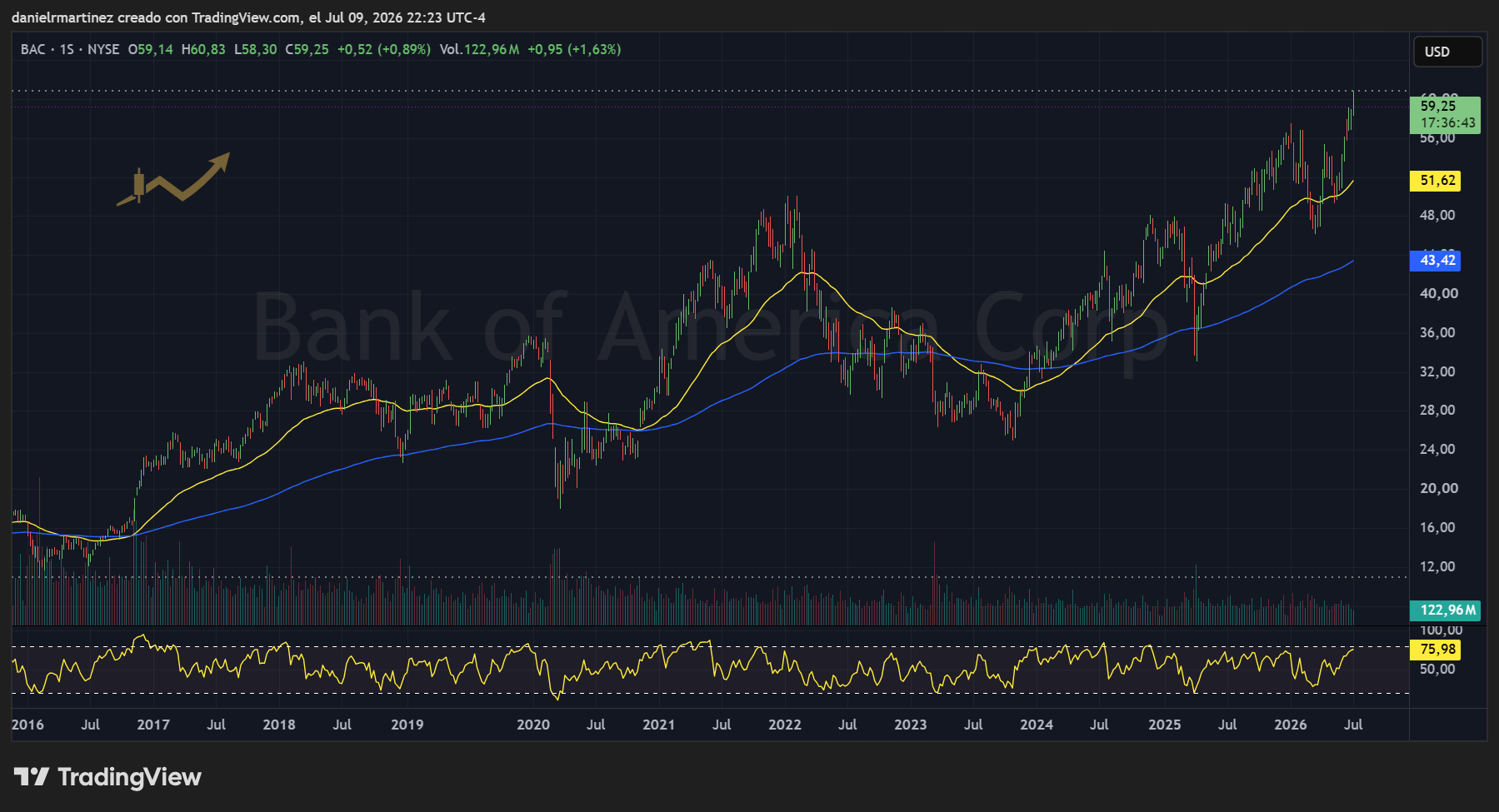Screen dimensions: 1499x812
Task: Click the volume change +0,95 (+1,63%)
Action: (574, 49)
